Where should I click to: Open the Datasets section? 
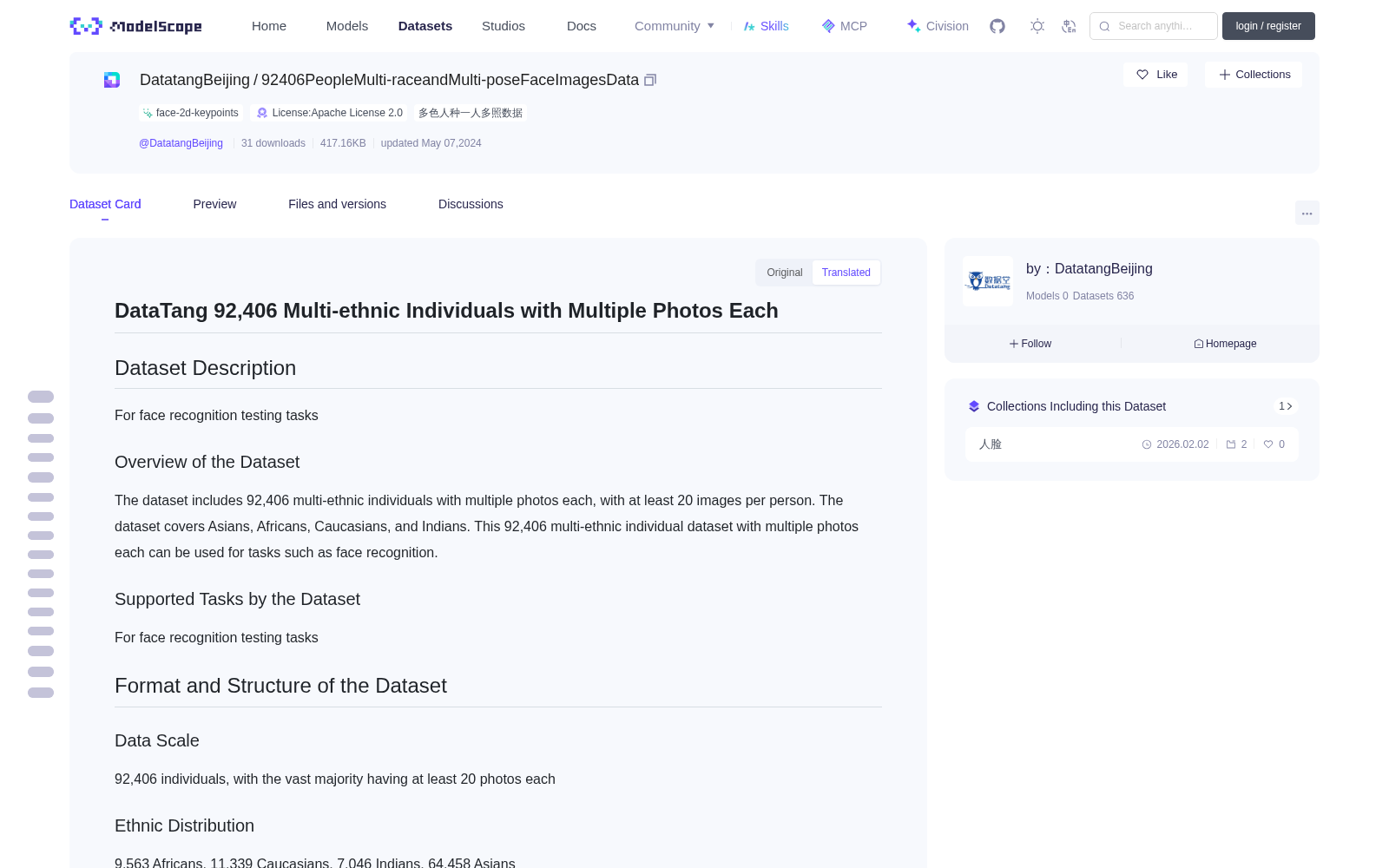[x=425, y=26]
